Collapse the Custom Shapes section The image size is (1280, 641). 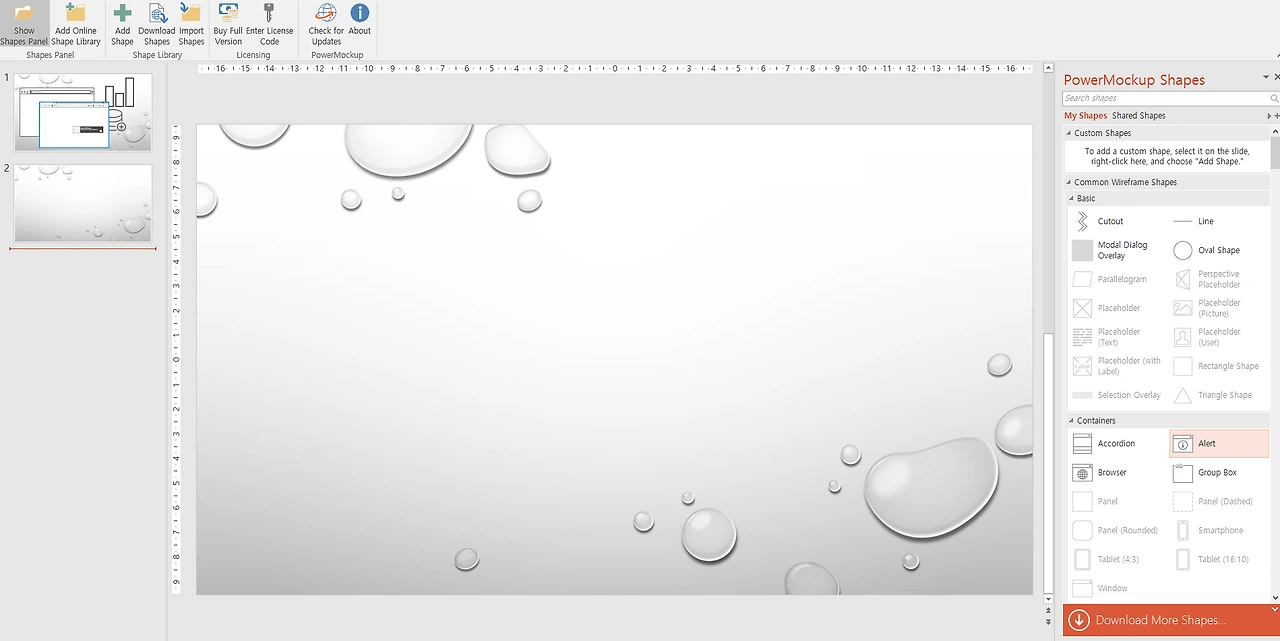(x=1068, y=133)
